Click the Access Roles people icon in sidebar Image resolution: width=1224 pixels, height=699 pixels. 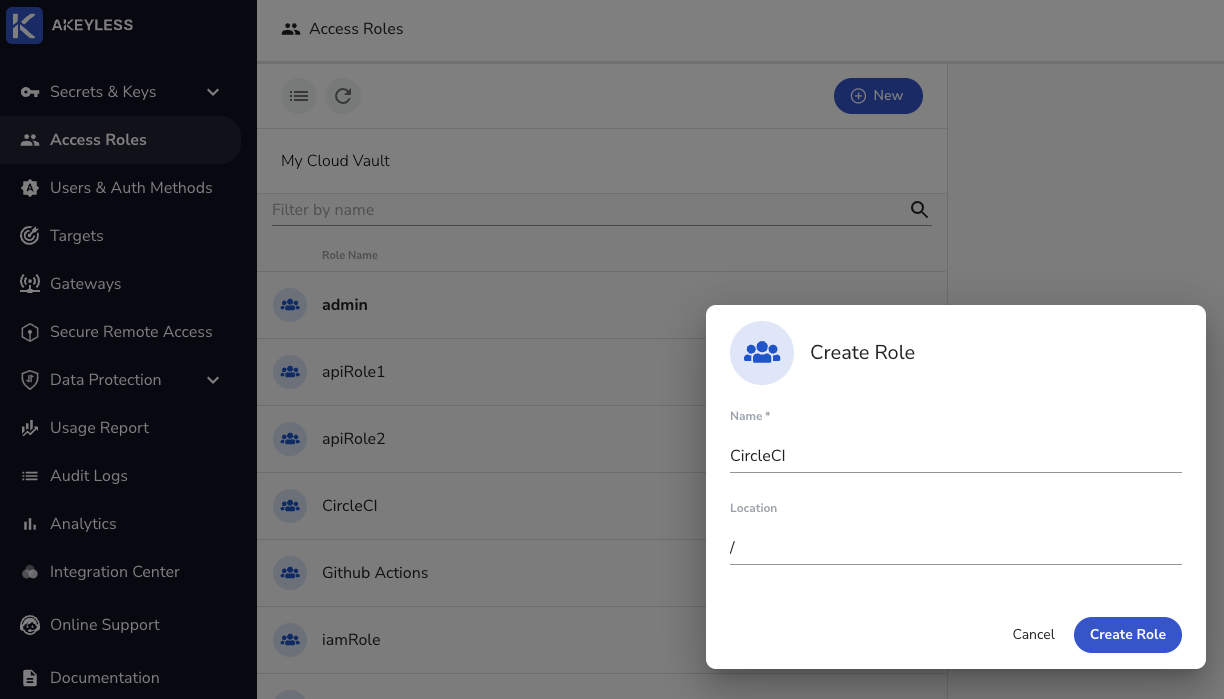click(30, 140)
